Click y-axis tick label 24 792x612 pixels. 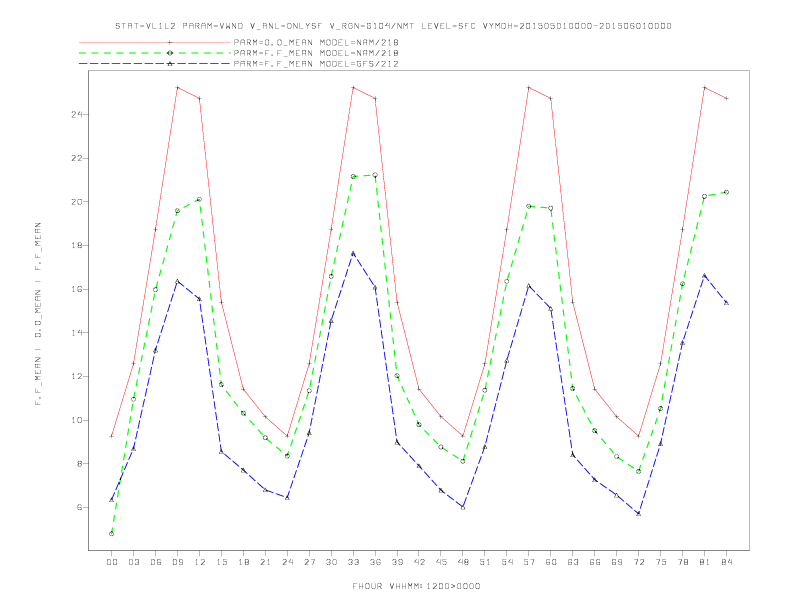click(x=77, y=115)
